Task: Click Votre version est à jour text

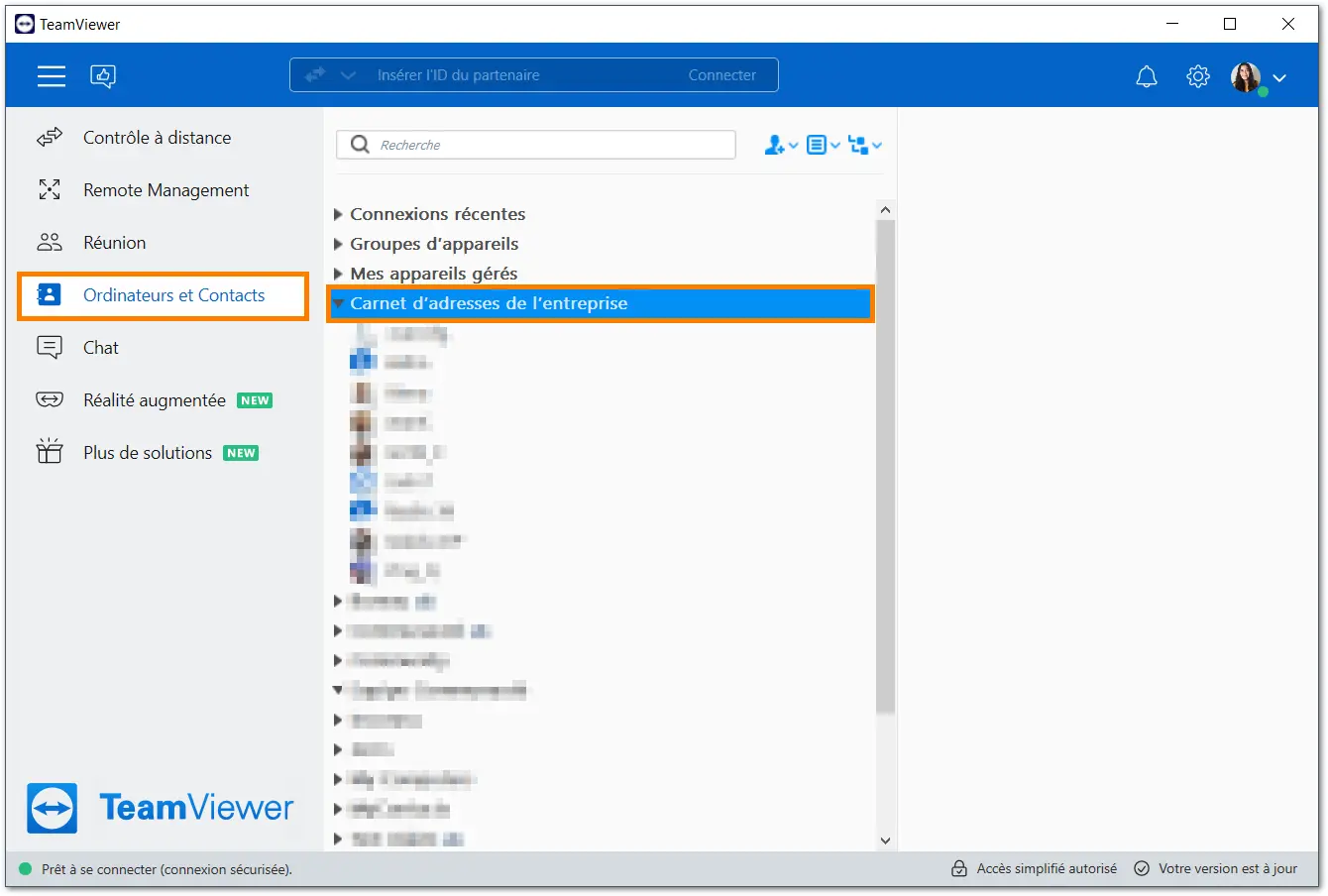Action: [x=1228, y=868]
